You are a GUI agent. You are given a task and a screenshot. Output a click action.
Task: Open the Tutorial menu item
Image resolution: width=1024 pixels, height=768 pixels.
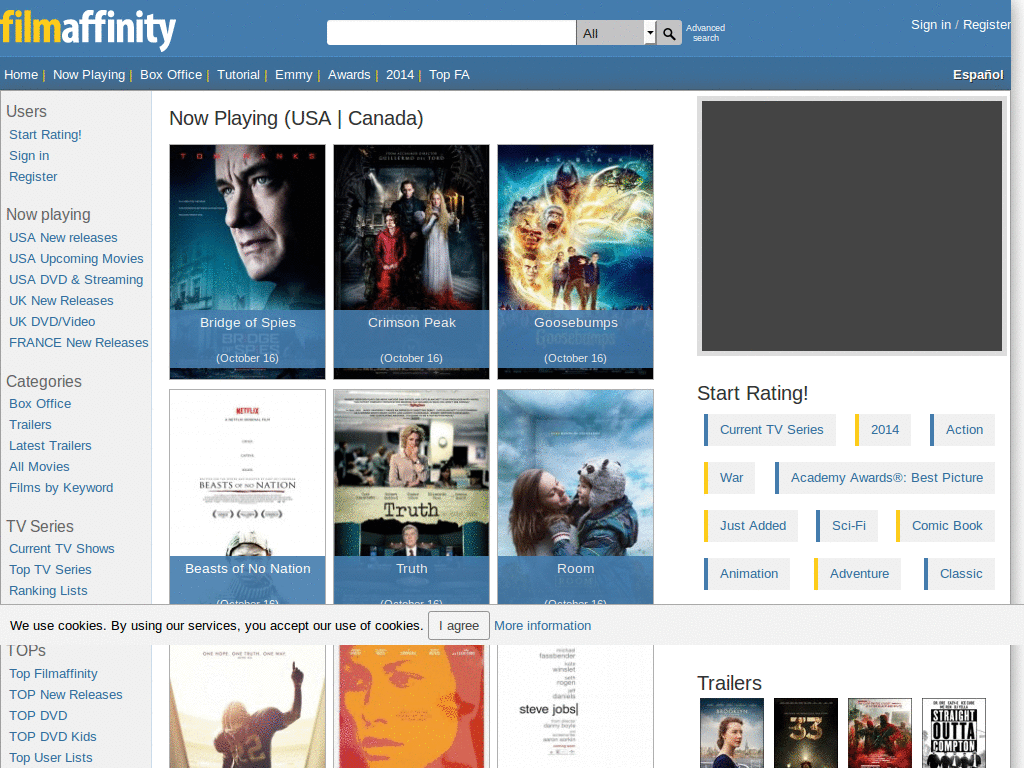click(x=238, y=74)
